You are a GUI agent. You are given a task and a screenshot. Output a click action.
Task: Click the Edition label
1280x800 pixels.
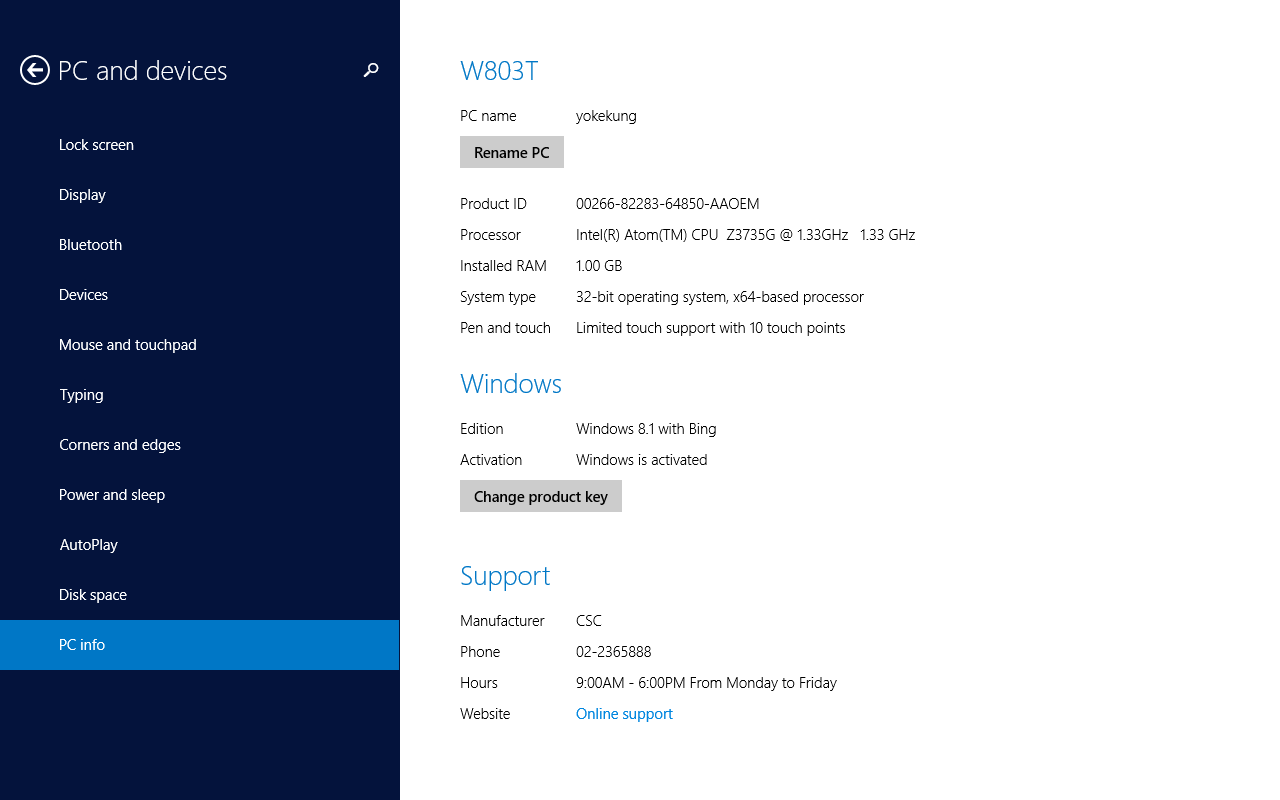(481, 429)
